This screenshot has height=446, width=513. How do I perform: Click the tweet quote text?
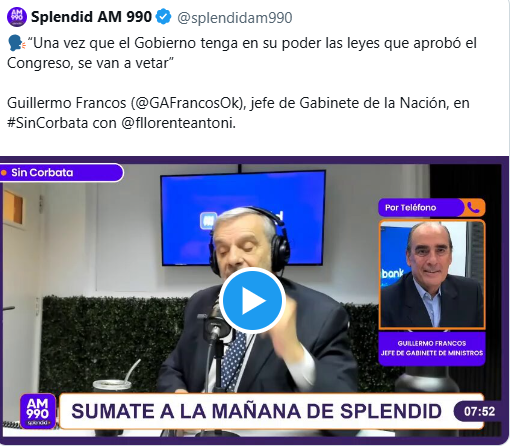(242, 53)
